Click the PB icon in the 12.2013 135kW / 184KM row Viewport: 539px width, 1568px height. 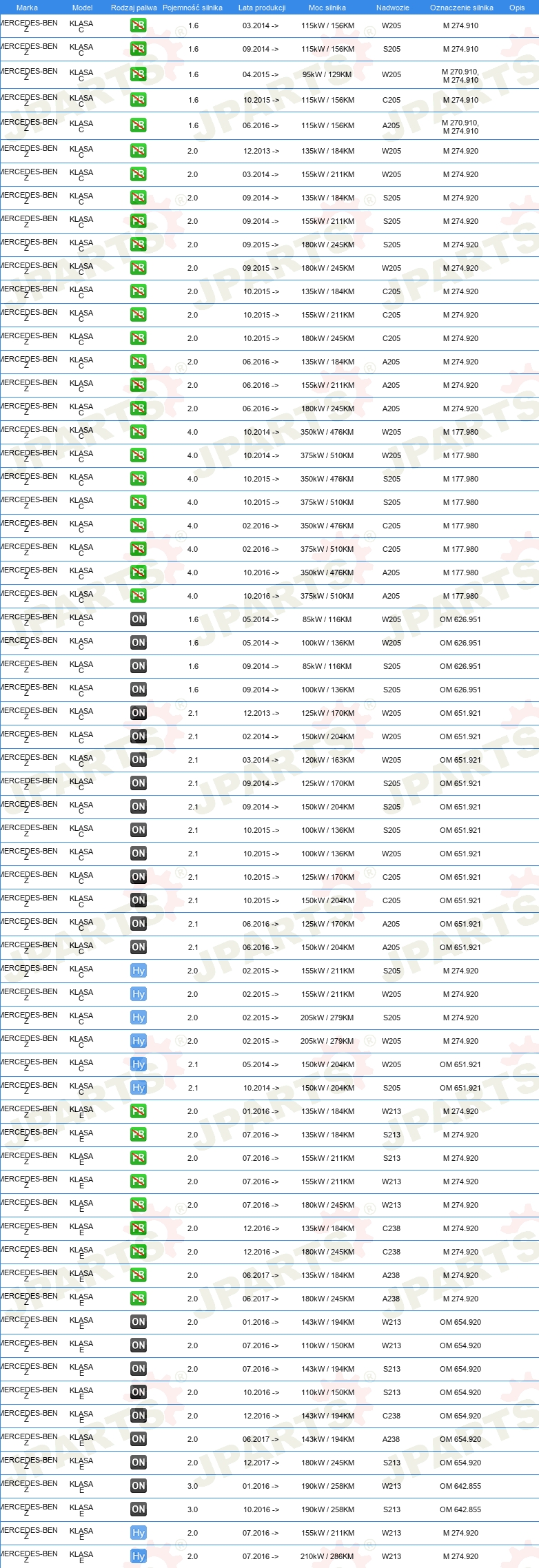click(139, 151)
